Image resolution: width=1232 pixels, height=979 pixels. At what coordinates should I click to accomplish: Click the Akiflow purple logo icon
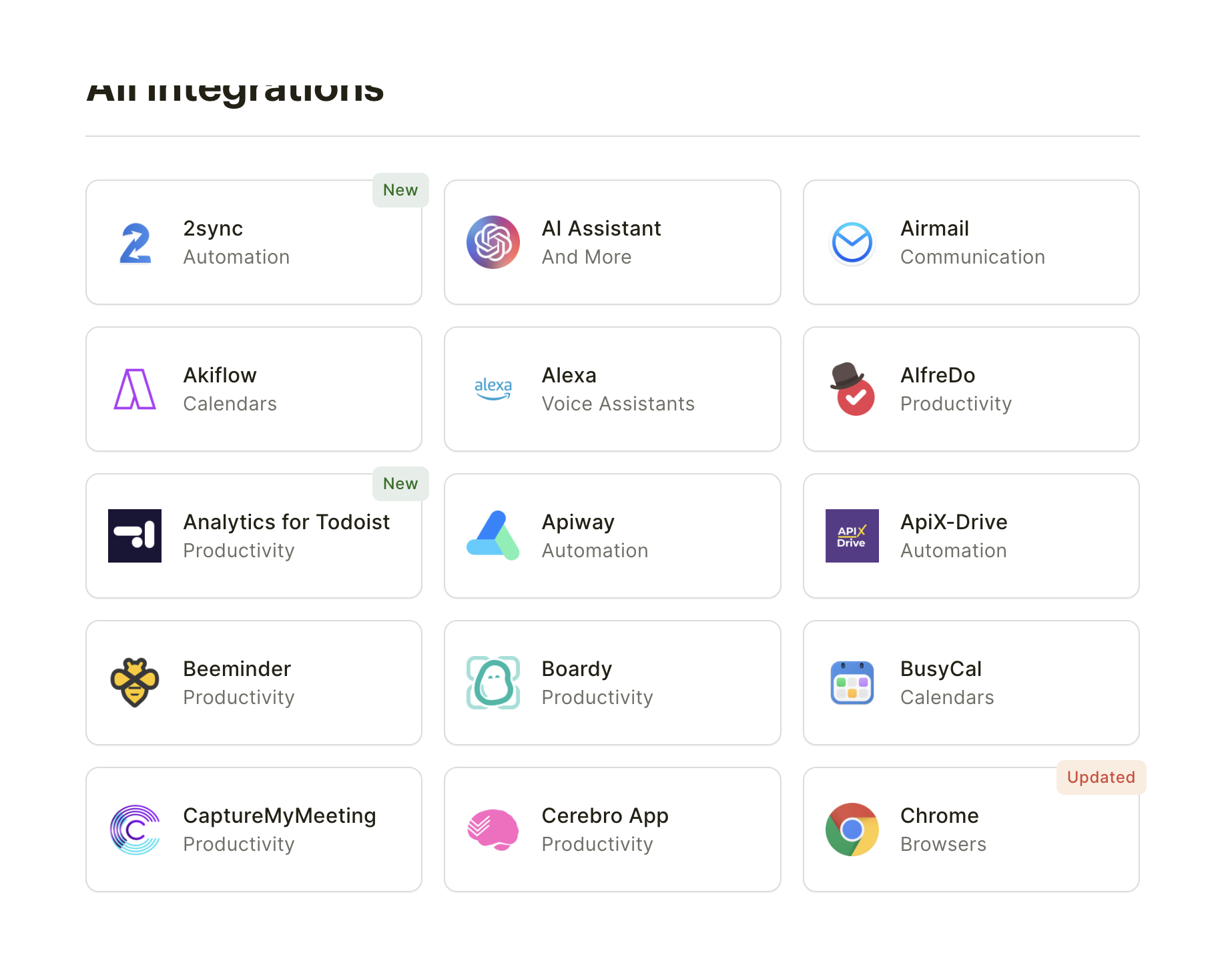(x=135, y=390)
